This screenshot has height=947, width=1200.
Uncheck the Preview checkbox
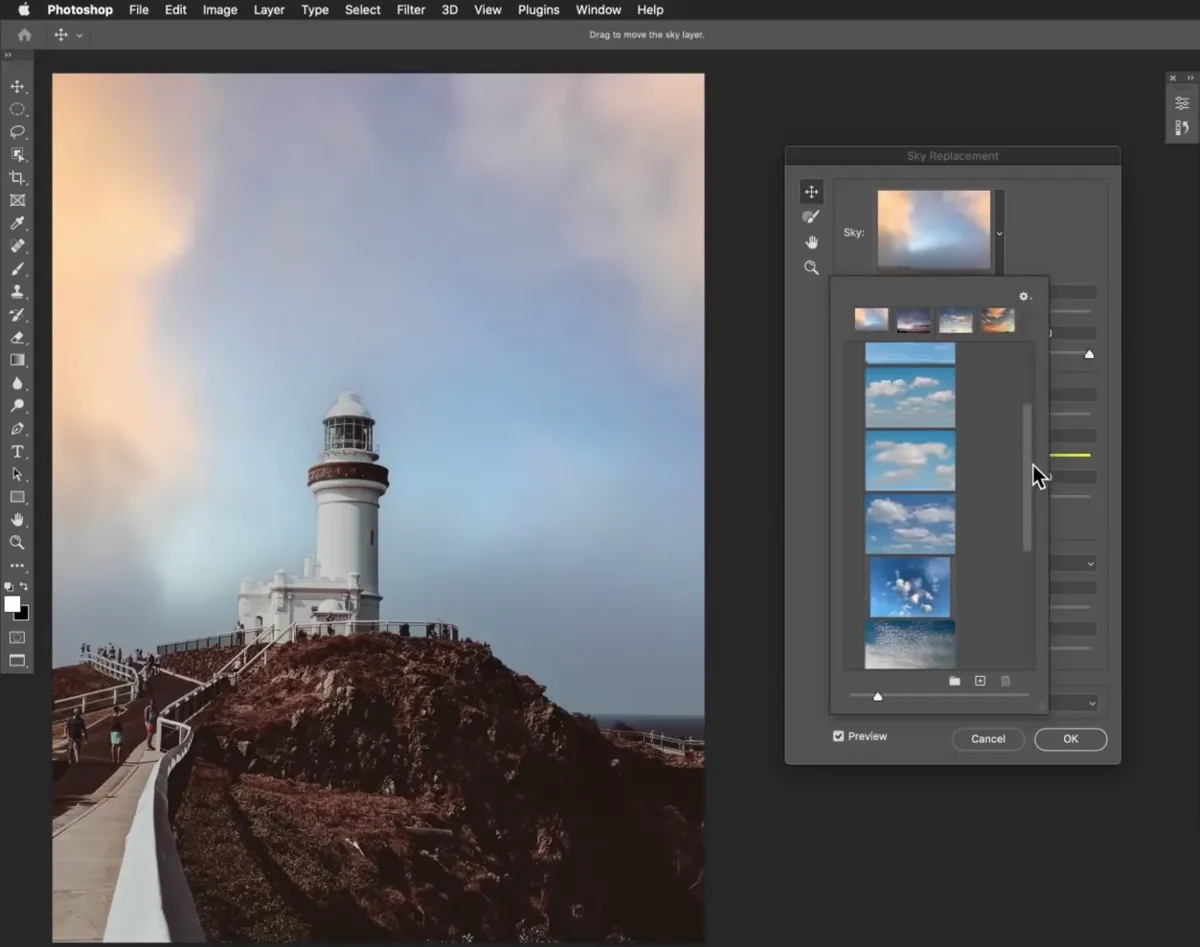click(x=838, y=735)
